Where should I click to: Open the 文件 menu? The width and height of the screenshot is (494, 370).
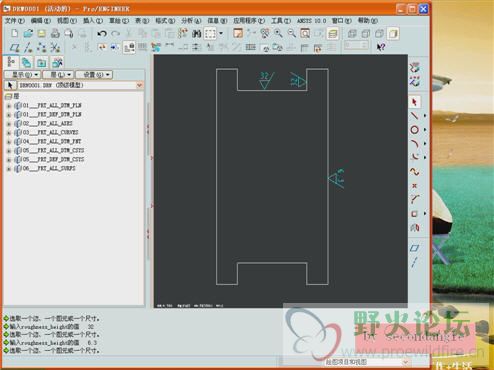pos(15,21)
